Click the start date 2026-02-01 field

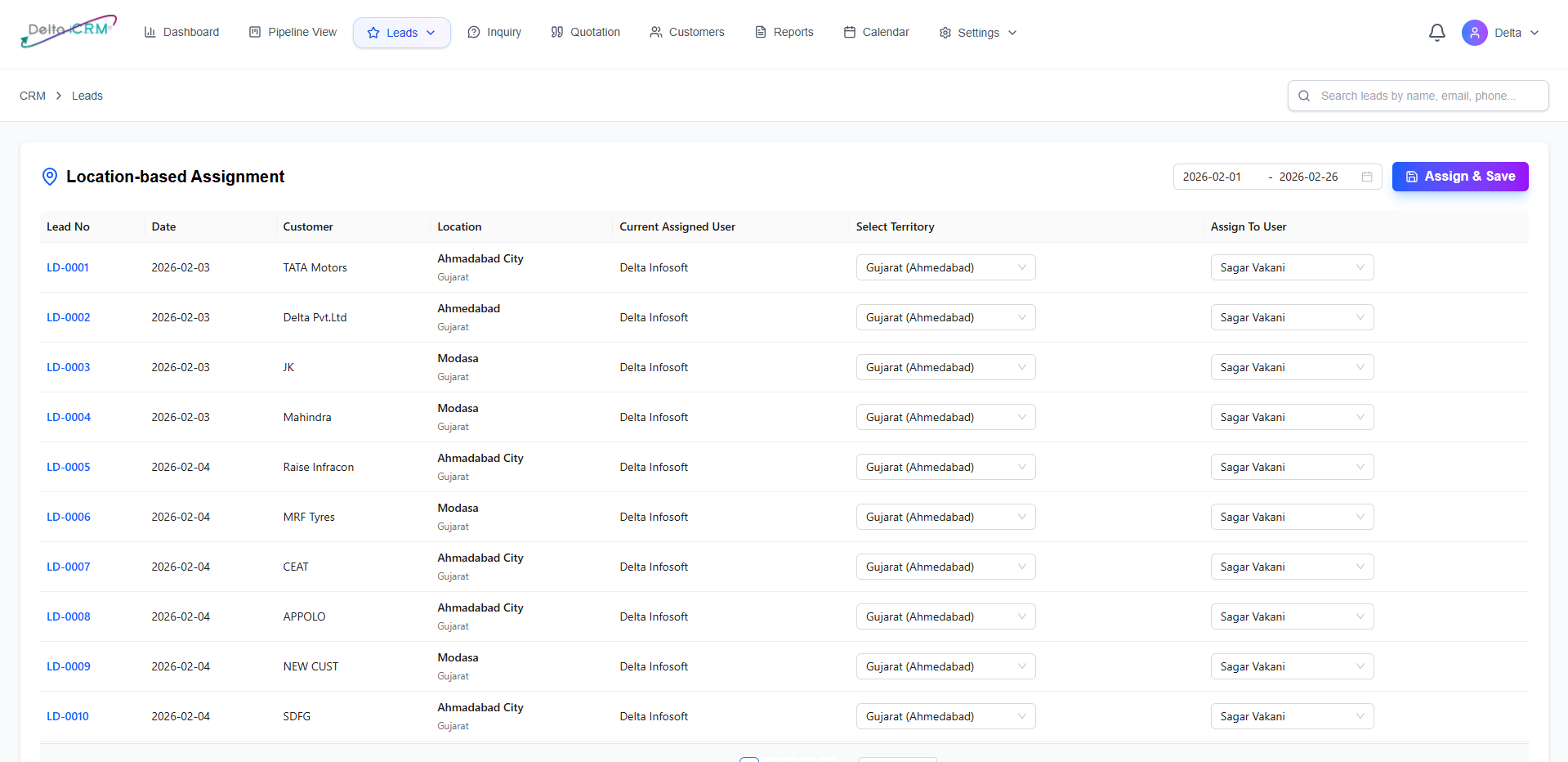[x=1212, y=177]
